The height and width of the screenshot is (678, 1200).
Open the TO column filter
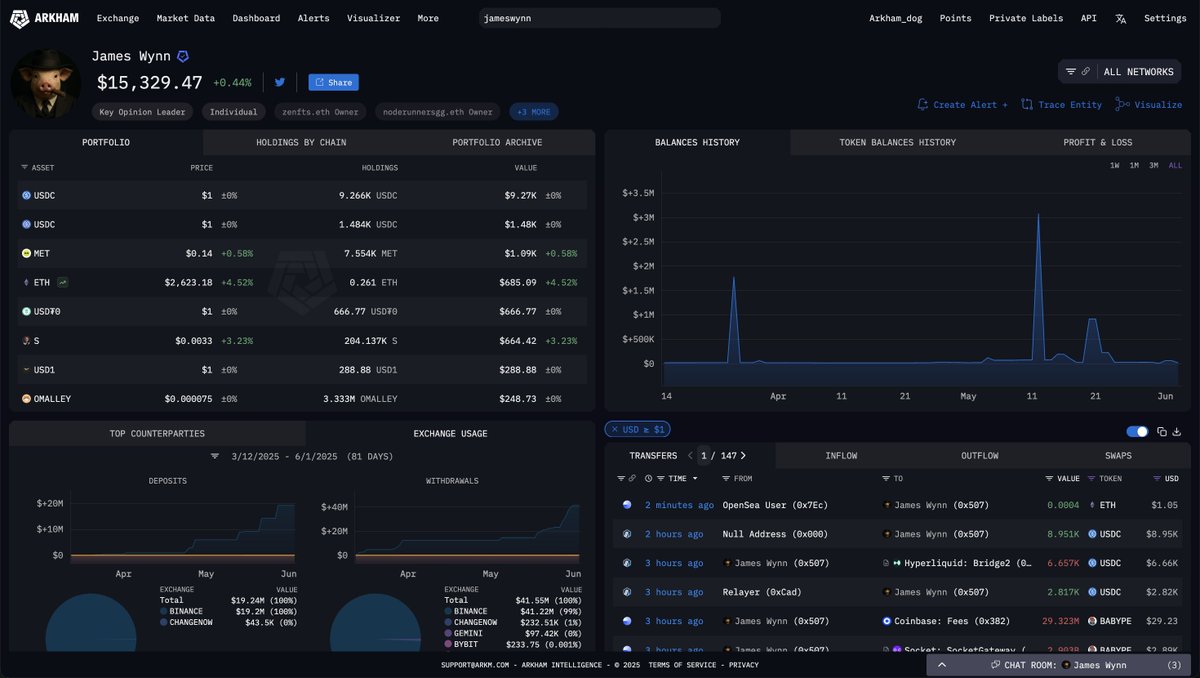click(885, 478)
